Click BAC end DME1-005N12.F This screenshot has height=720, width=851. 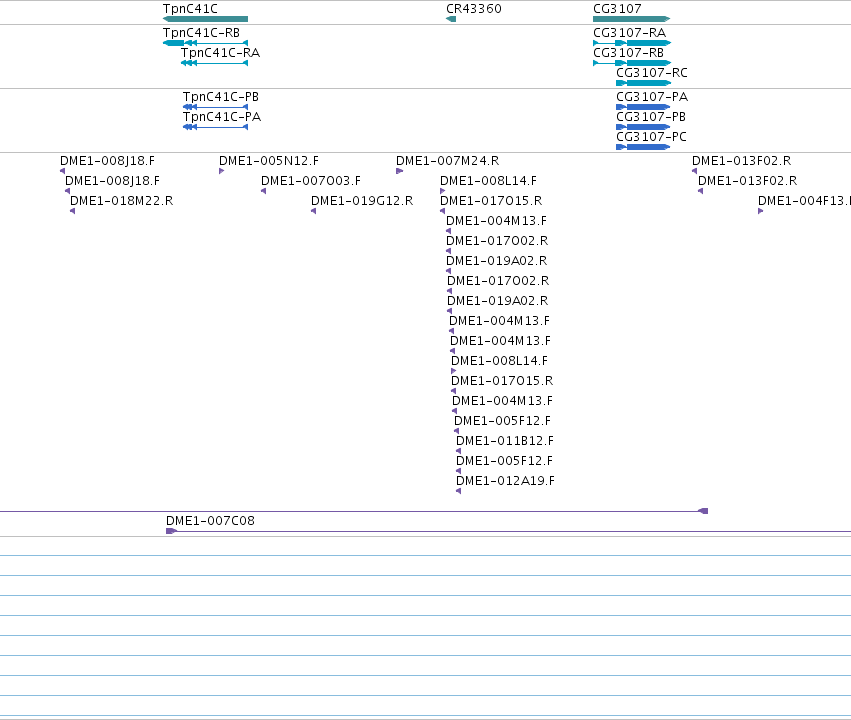click(269, 161)
